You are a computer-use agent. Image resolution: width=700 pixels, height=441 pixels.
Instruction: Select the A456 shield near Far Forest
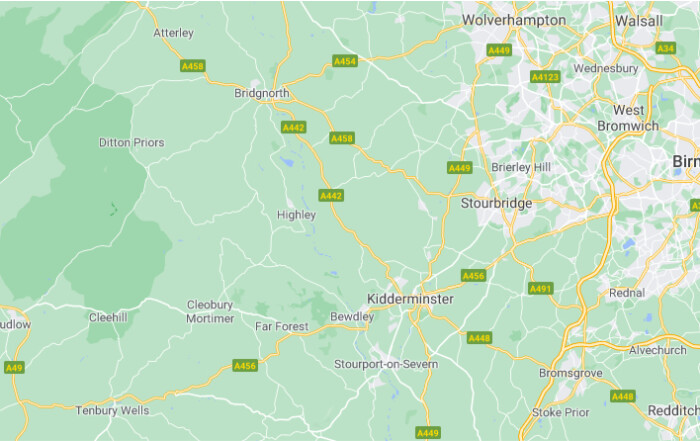point(245,366)
